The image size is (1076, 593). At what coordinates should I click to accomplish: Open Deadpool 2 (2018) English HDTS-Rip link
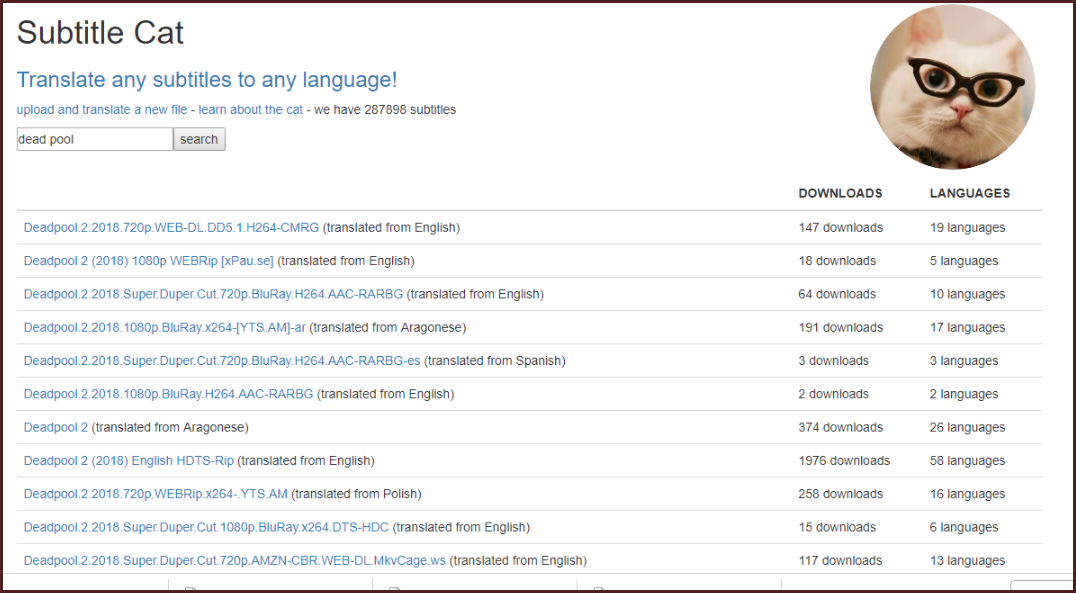[x=129, y=461]
